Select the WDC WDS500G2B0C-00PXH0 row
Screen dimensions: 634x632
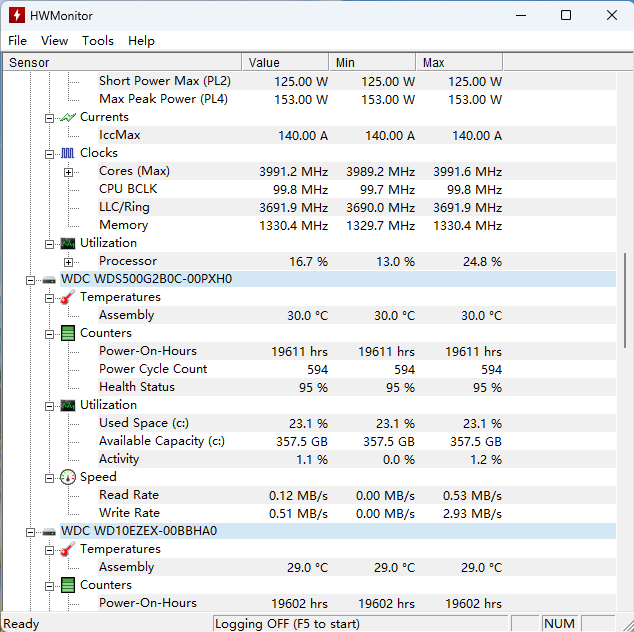tap(338, 279)
